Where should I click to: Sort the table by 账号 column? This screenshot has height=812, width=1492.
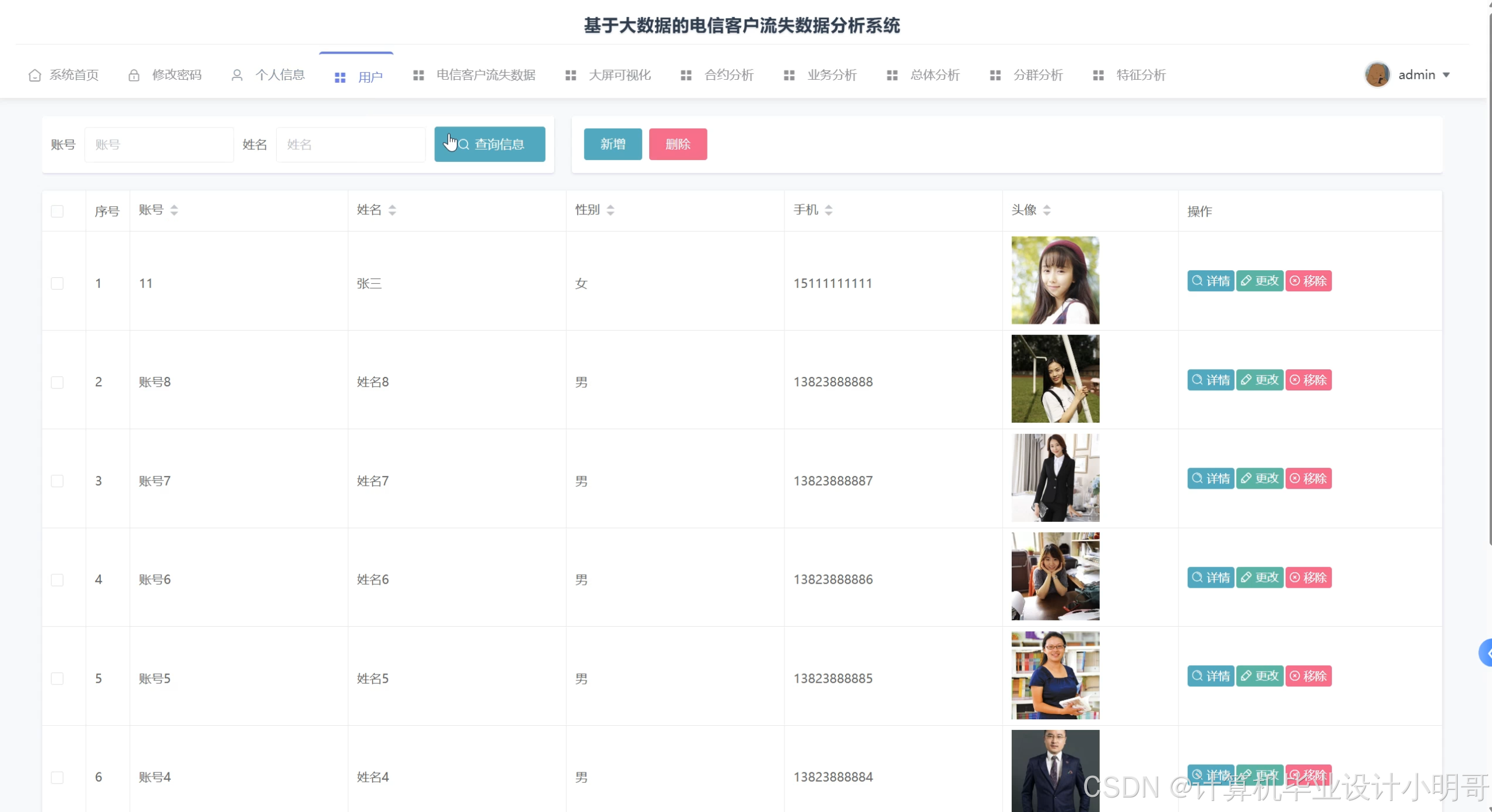174,210
